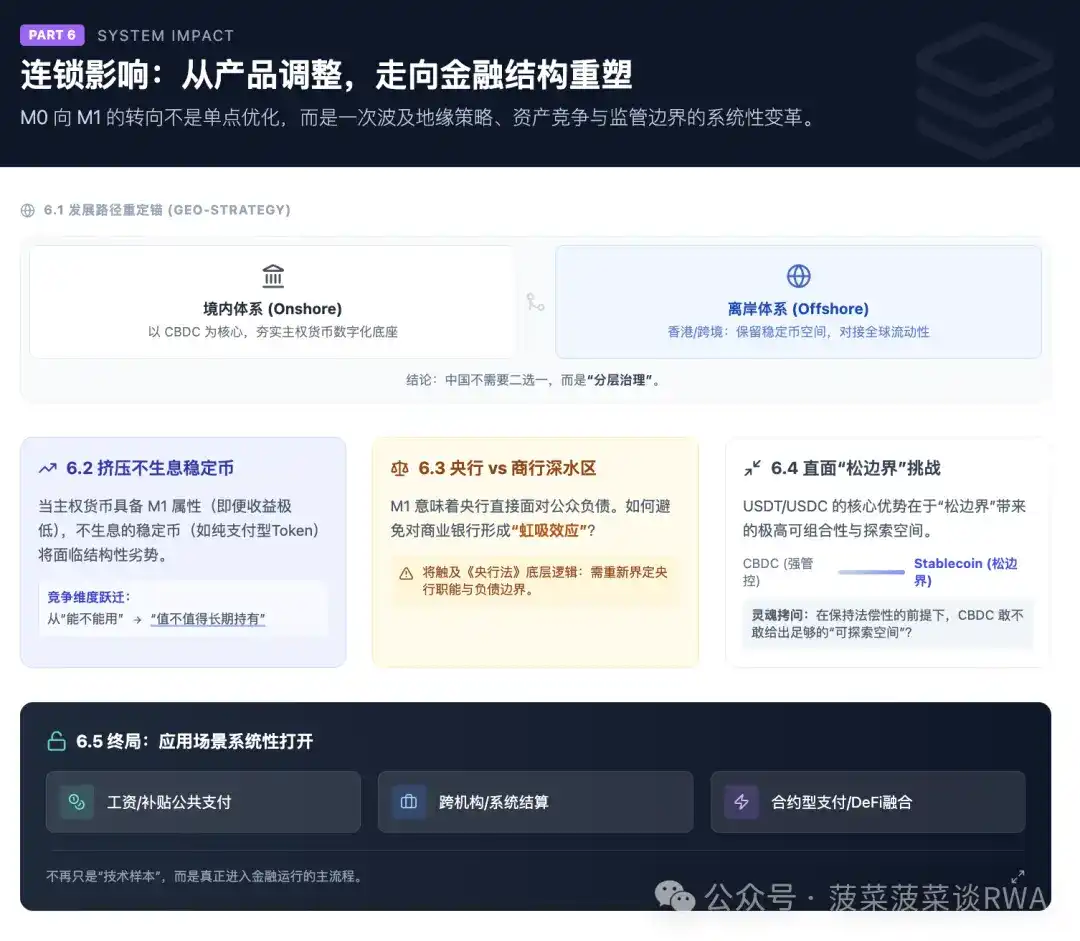
Task: Click the globe icon above 离岸体系 (Offshore)
Action: pyautogui.click(x=798, y=276)
